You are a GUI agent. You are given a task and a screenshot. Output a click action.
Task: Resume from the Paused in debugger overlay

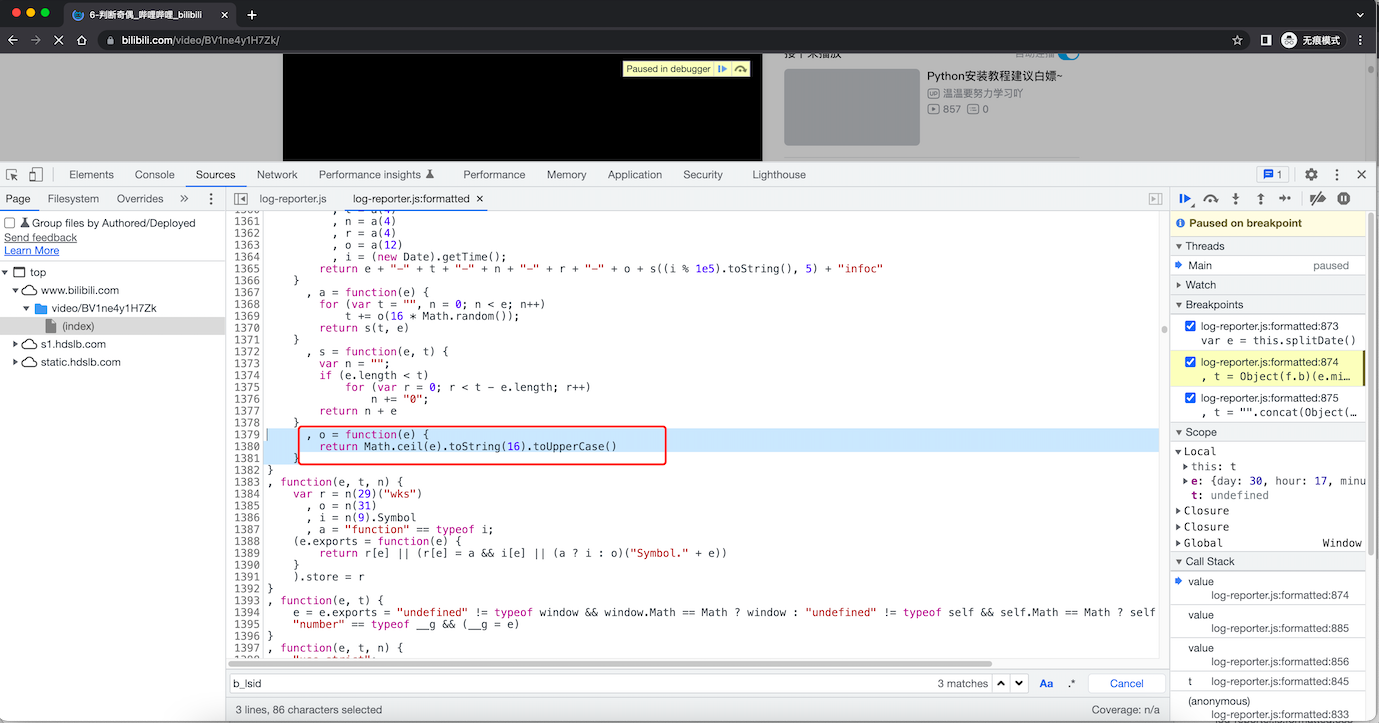(x=723, y=69)
